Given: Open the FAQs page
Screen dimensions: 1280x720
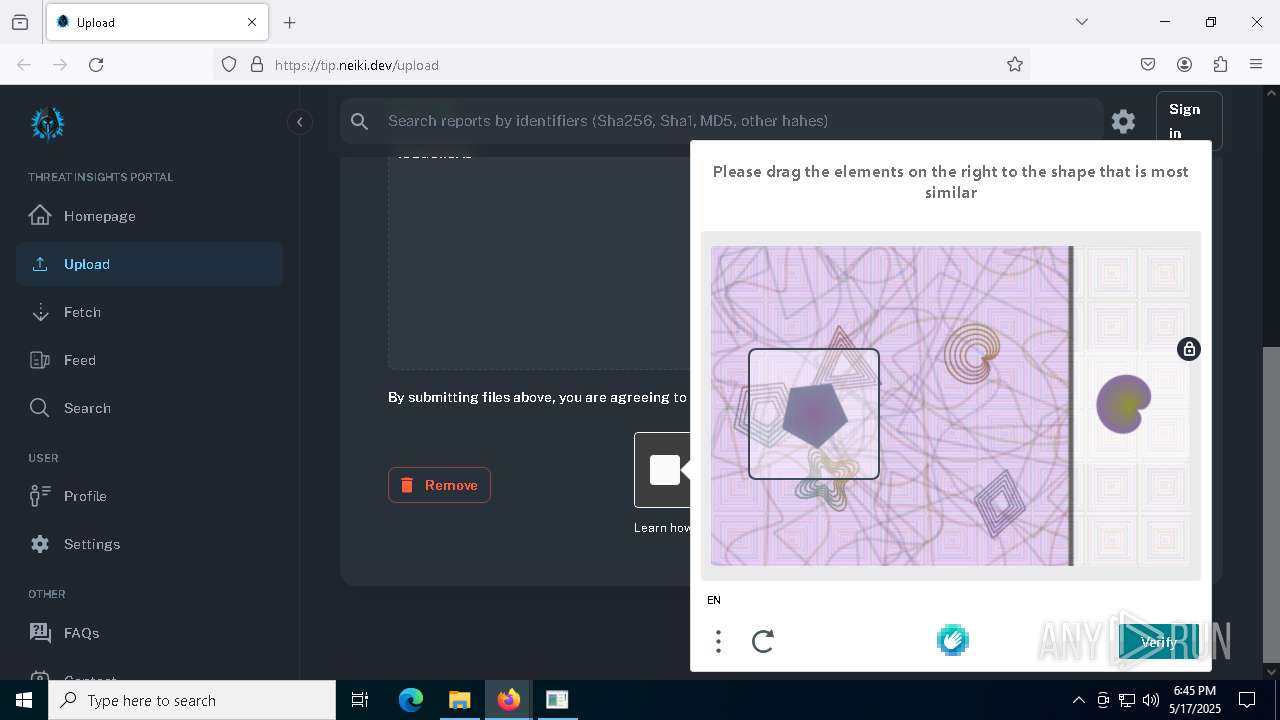Looking at the screenshot, I should coord(149,633).
